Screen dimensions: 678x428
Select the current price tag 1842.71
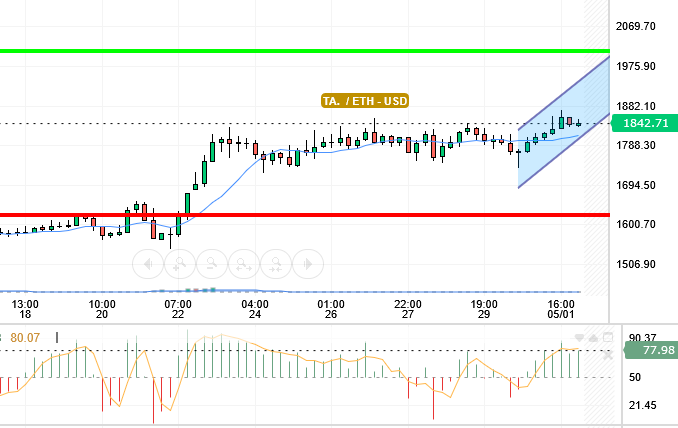[x=645, y=123]
